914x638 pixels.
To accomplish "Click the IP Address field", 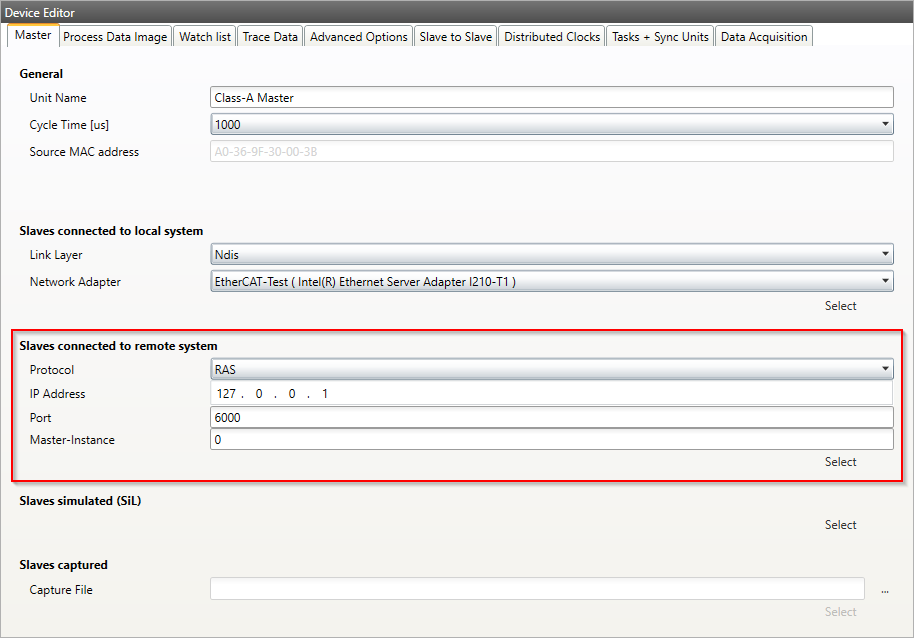I will [x=550, y=394].
